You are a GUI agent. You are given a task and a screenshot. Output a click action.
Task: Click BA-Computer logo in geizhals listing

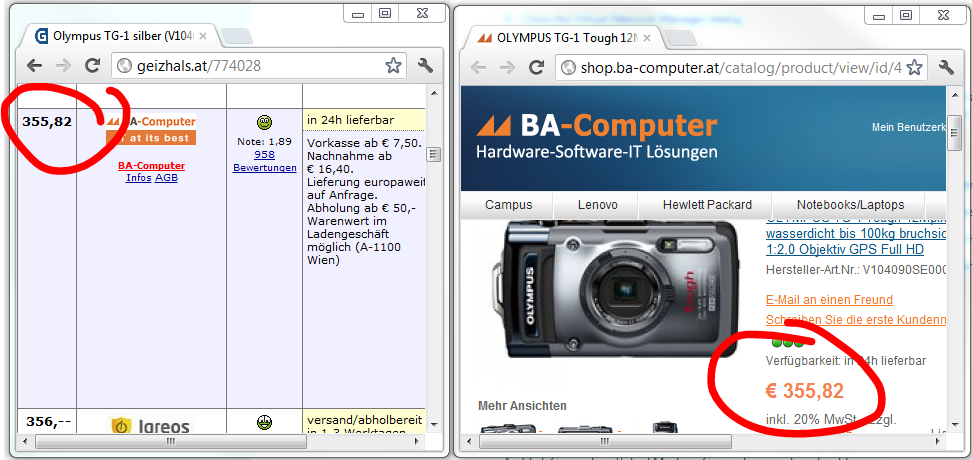(x=151, y=130)
